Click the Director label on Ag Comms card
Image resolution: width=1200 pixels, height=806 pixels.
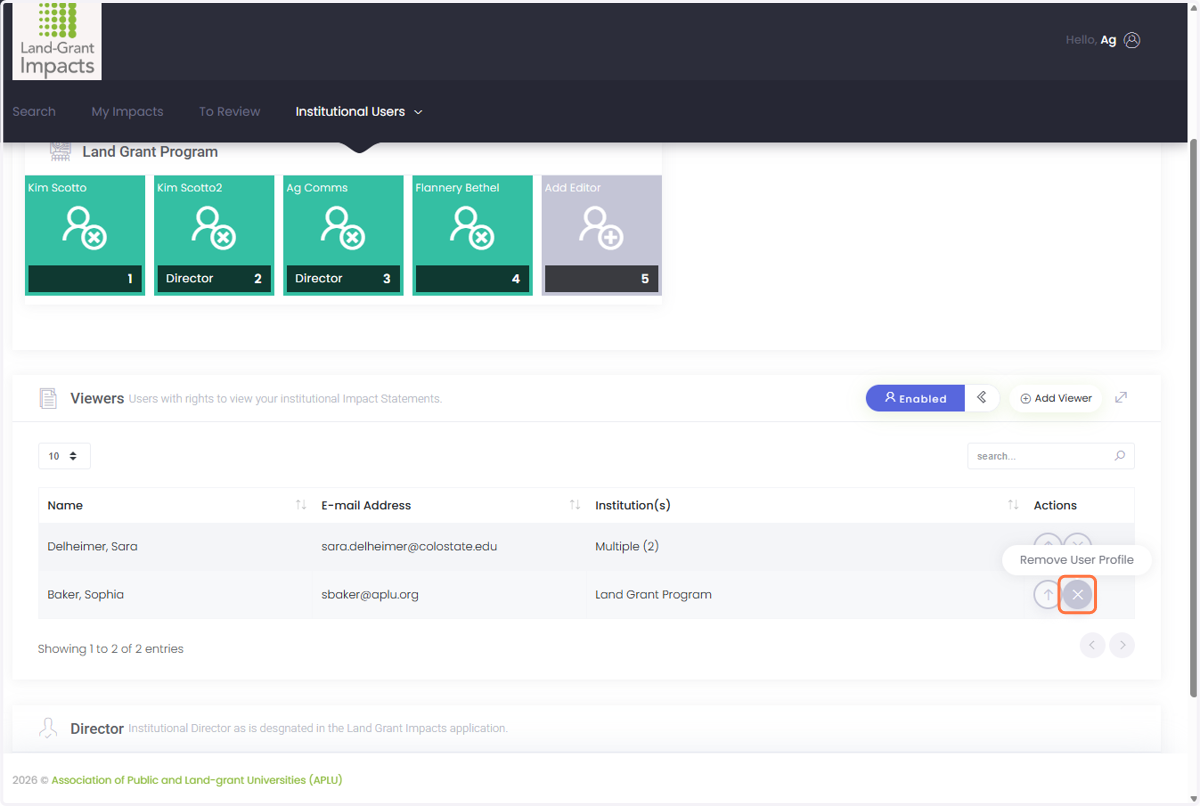point(319,279)
